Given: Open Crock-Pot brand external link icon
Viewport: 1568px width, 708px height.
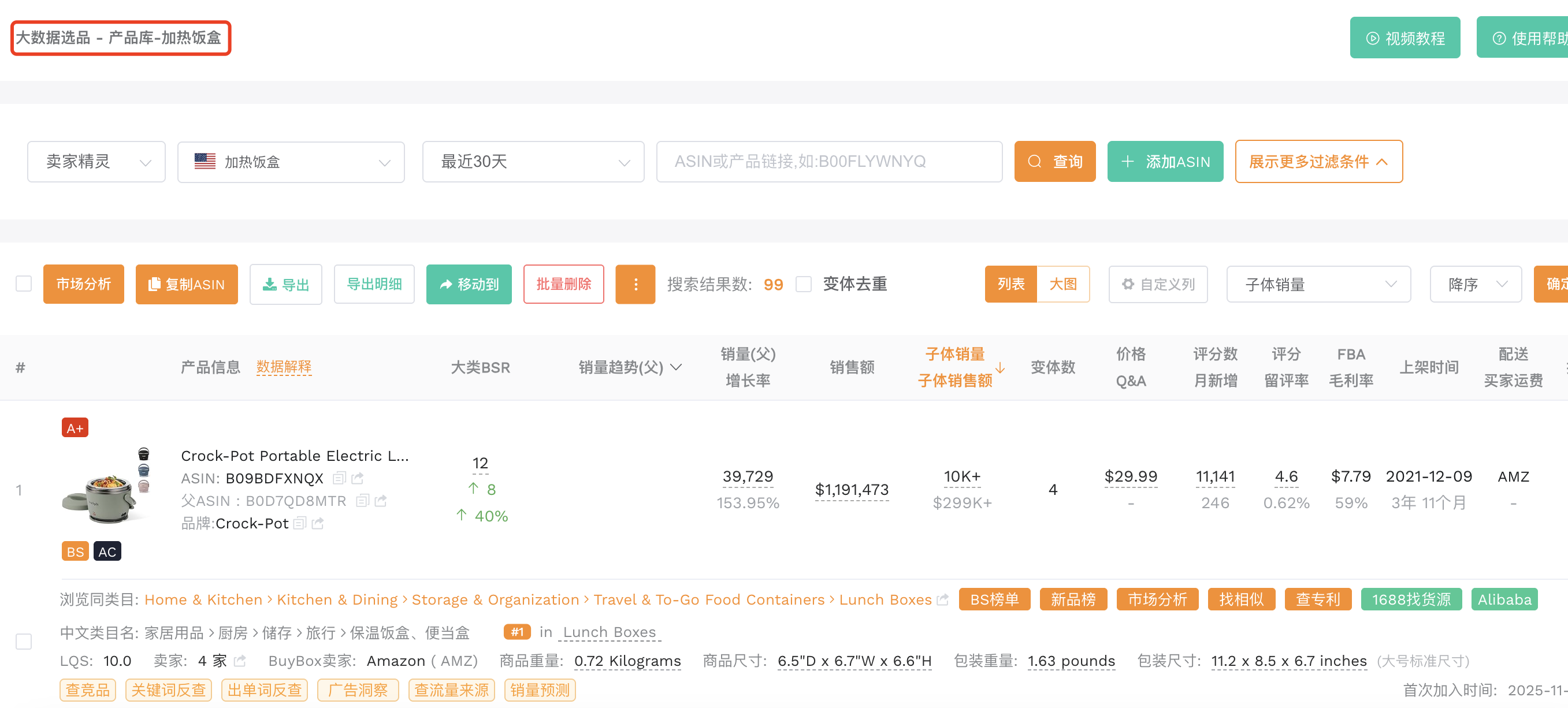Looking at the screenshot, I should 318,523.
